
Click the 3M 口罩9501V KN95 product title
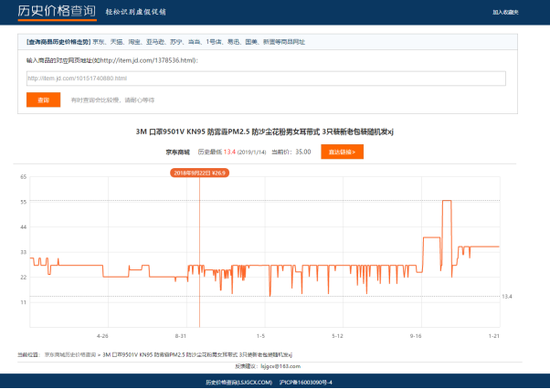pyautogui.click(x=265, y=132)
